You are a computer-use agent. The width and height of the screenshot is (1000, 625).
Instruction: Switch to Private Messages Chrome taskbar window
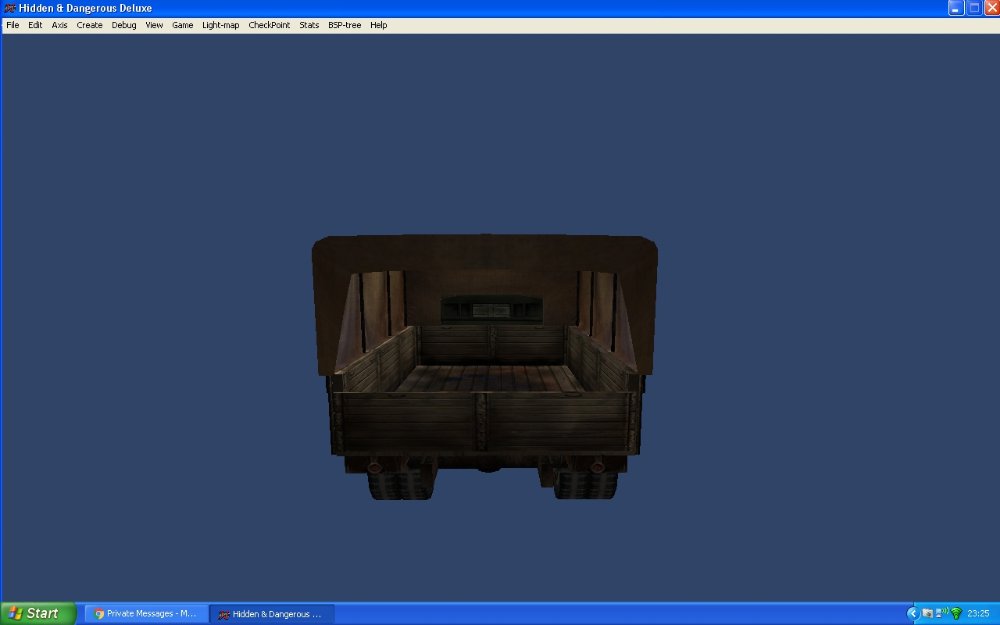[x=146, y=614]
